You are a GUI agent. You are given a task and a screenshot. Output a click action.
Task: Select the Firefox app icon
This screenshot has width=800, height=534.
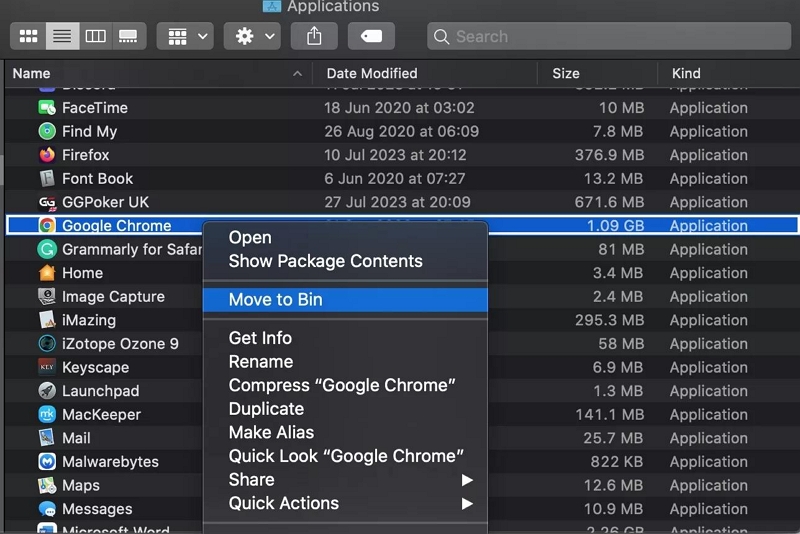47,155
